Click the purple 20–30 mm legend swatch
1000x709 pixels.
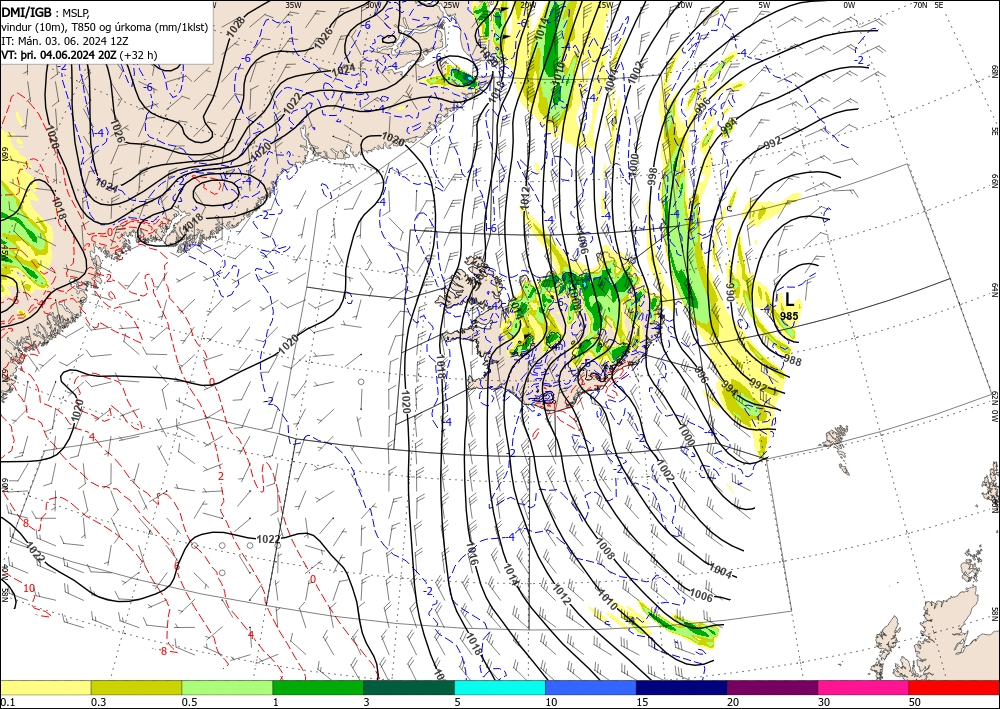click(772, 687)
